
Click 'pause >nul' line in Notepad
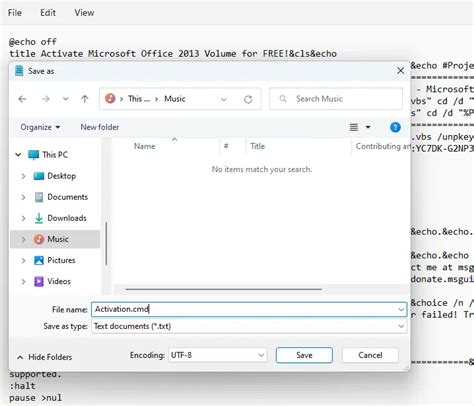click(x=35, y=398)
